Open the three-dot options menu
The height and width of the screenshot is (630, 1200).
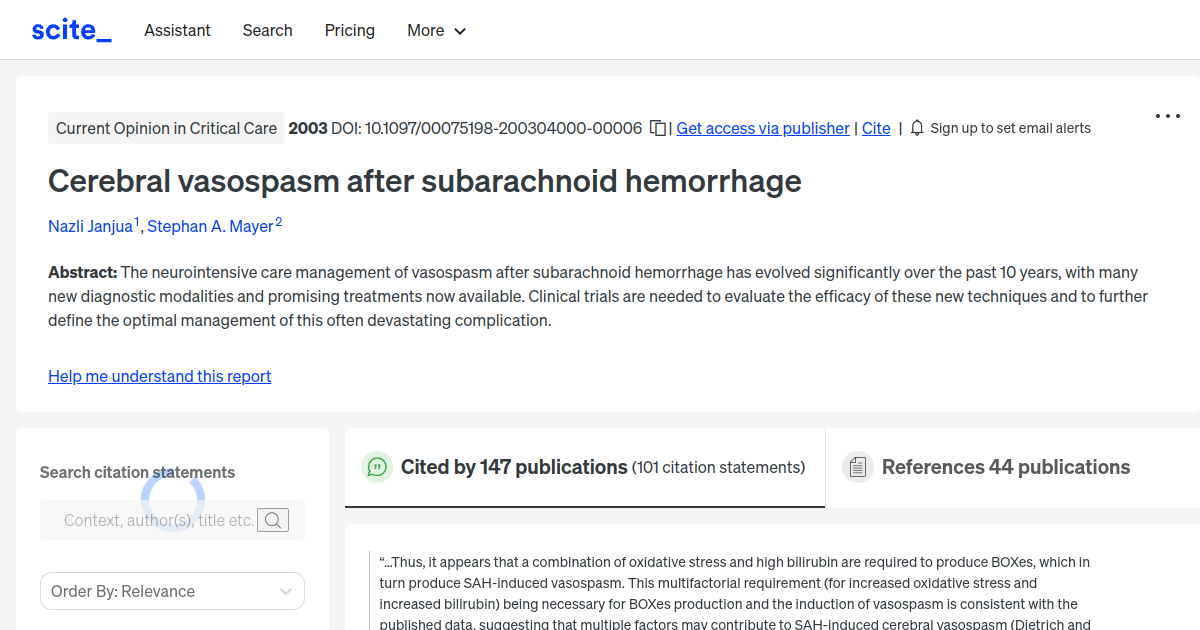1167,116
